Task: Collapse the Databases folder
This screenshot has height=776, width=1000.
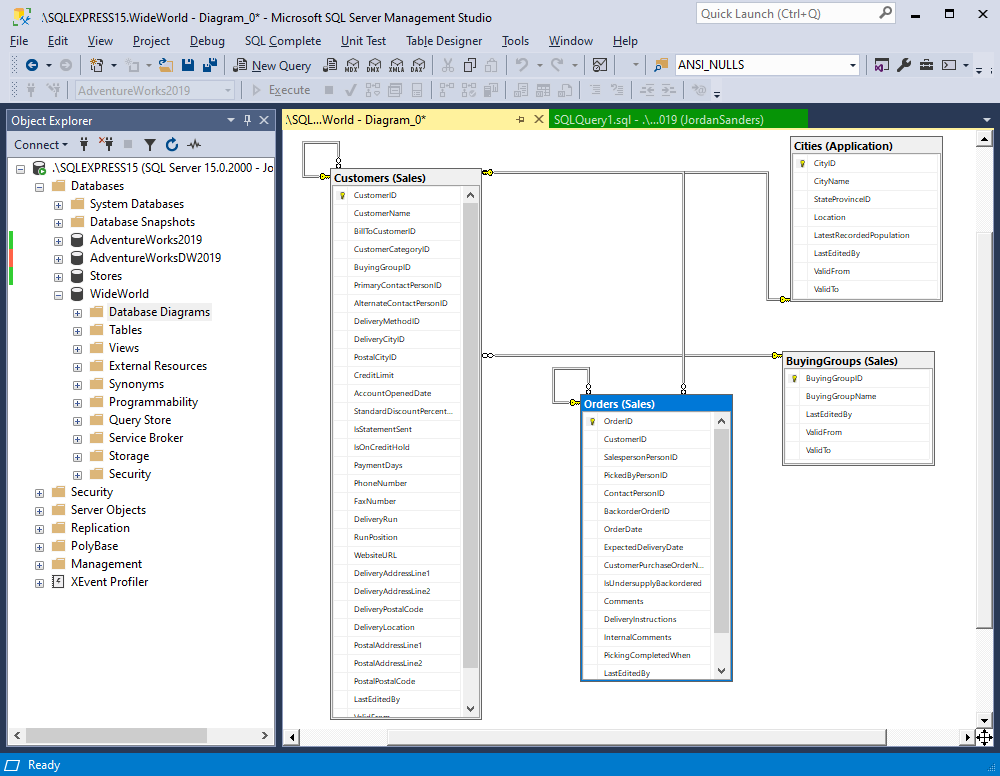Action: click(x=40, y=187)
